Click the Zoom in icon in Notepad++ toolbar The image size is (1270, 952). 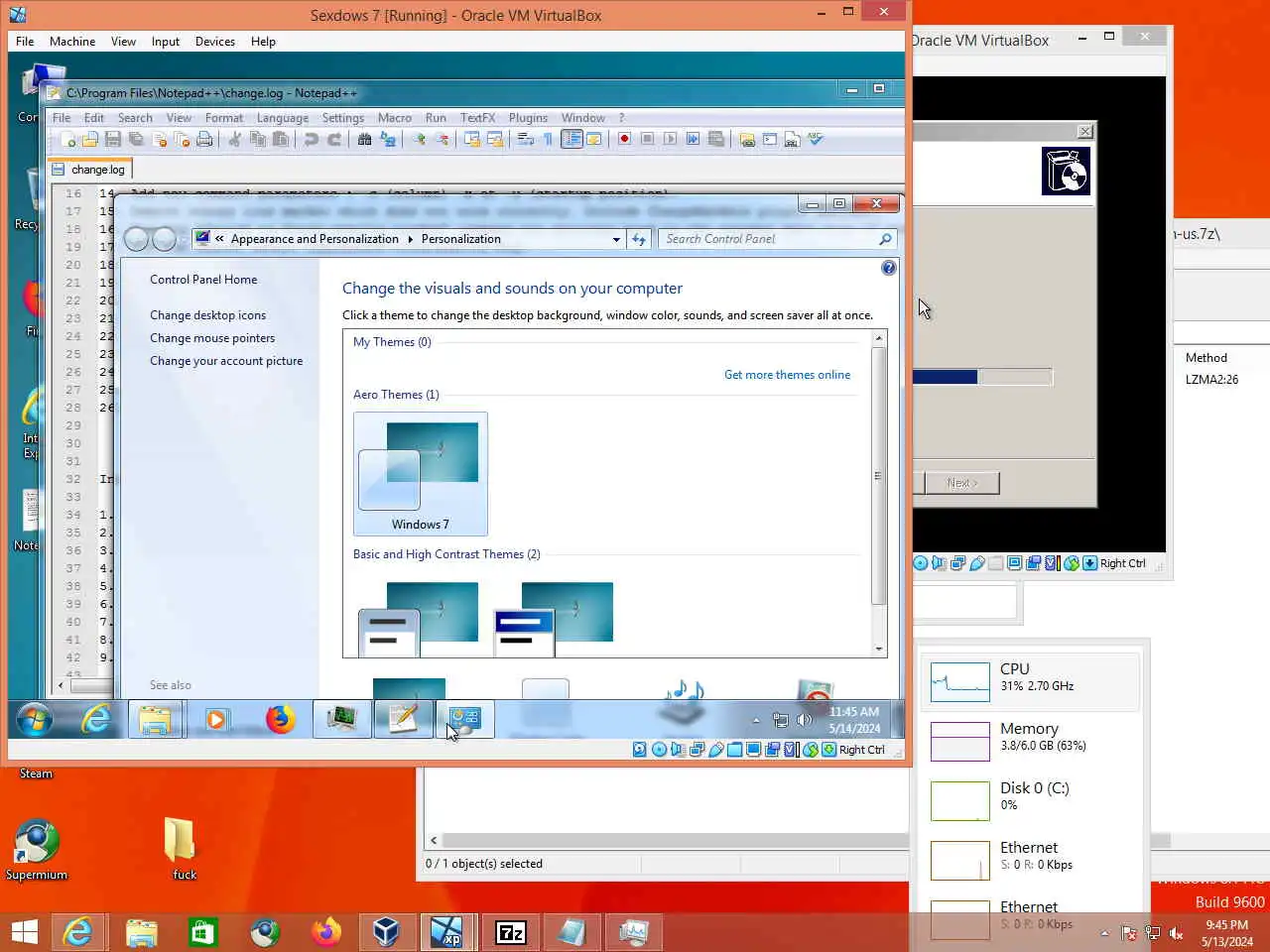[x=420, y=139]
